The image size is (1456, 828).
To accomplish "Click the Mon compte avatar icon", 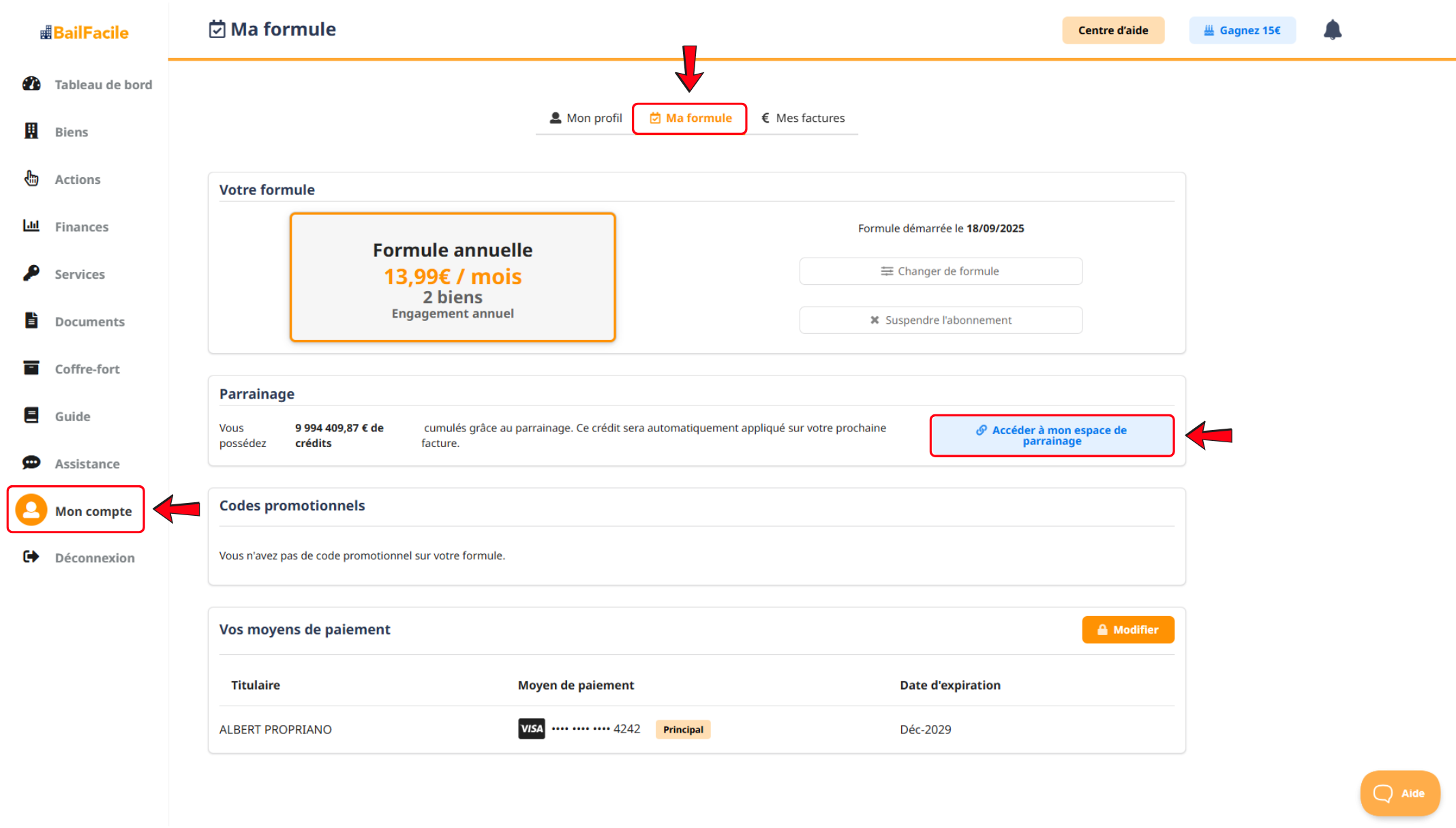I will pos(31,510).
